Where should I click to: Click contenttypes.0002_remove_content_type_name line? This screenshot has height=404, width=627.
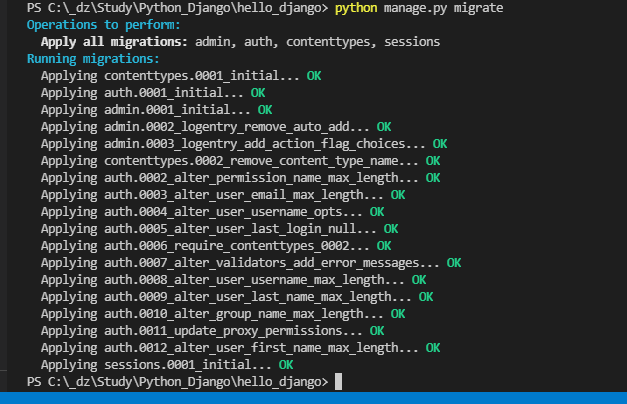click(240, 161)
